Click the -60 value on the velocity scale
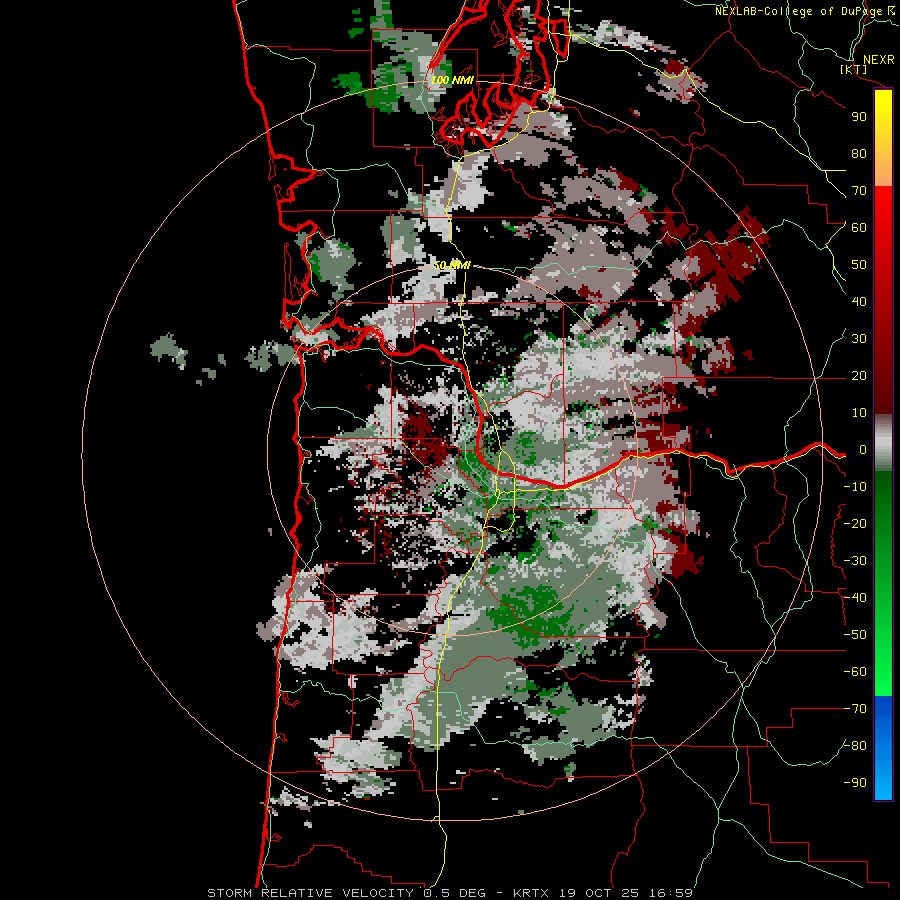This screenshot has width=900, height=900. click(855, 672)
